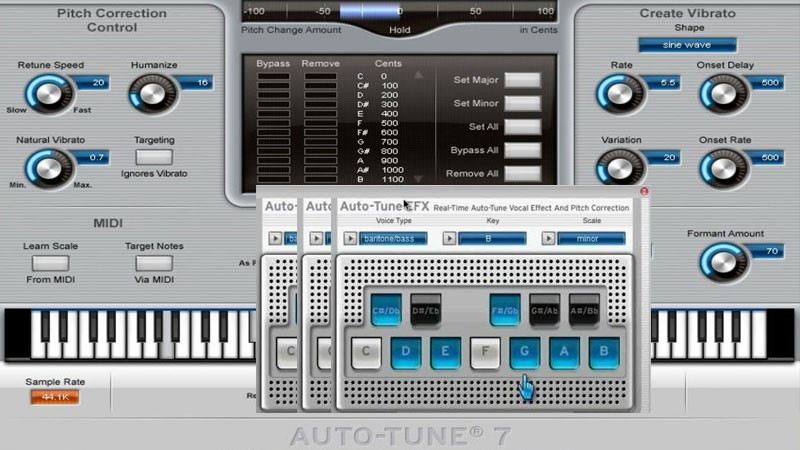Open the vibrato Shape sine wave dropdown

pyautogui.click(x=687, y=45)
